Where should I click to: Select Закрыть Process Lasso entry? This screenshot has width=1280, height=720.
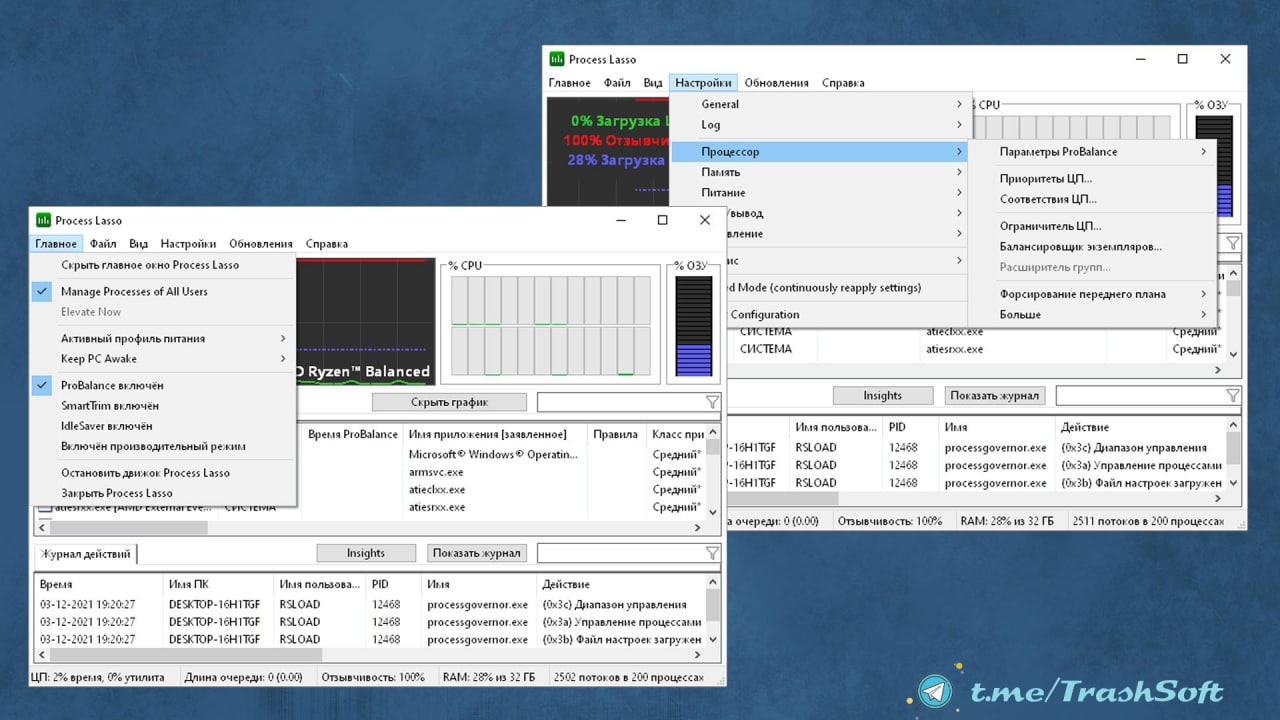click(x=117, y=493)
